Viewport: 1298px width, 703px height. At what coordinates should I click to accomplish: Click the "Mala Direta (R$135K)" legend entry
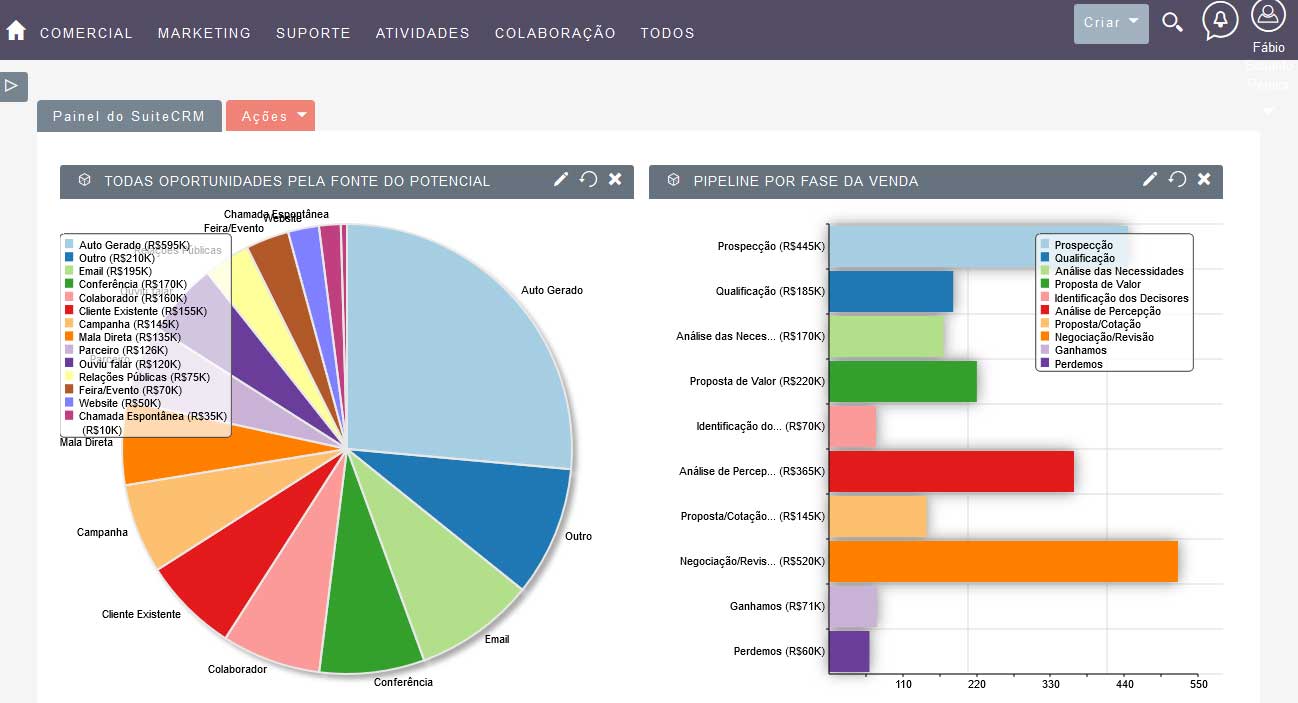tap(130, 337)
